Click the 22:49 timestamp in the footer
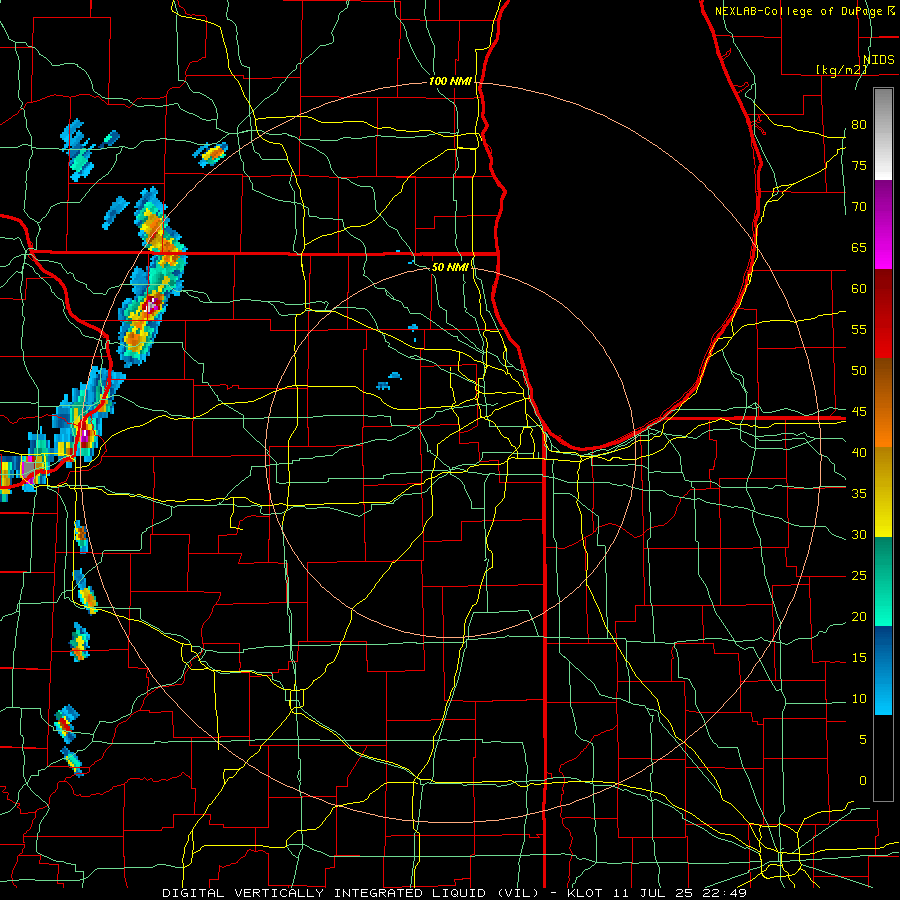 pyautogui.click(x=725, y=893)
